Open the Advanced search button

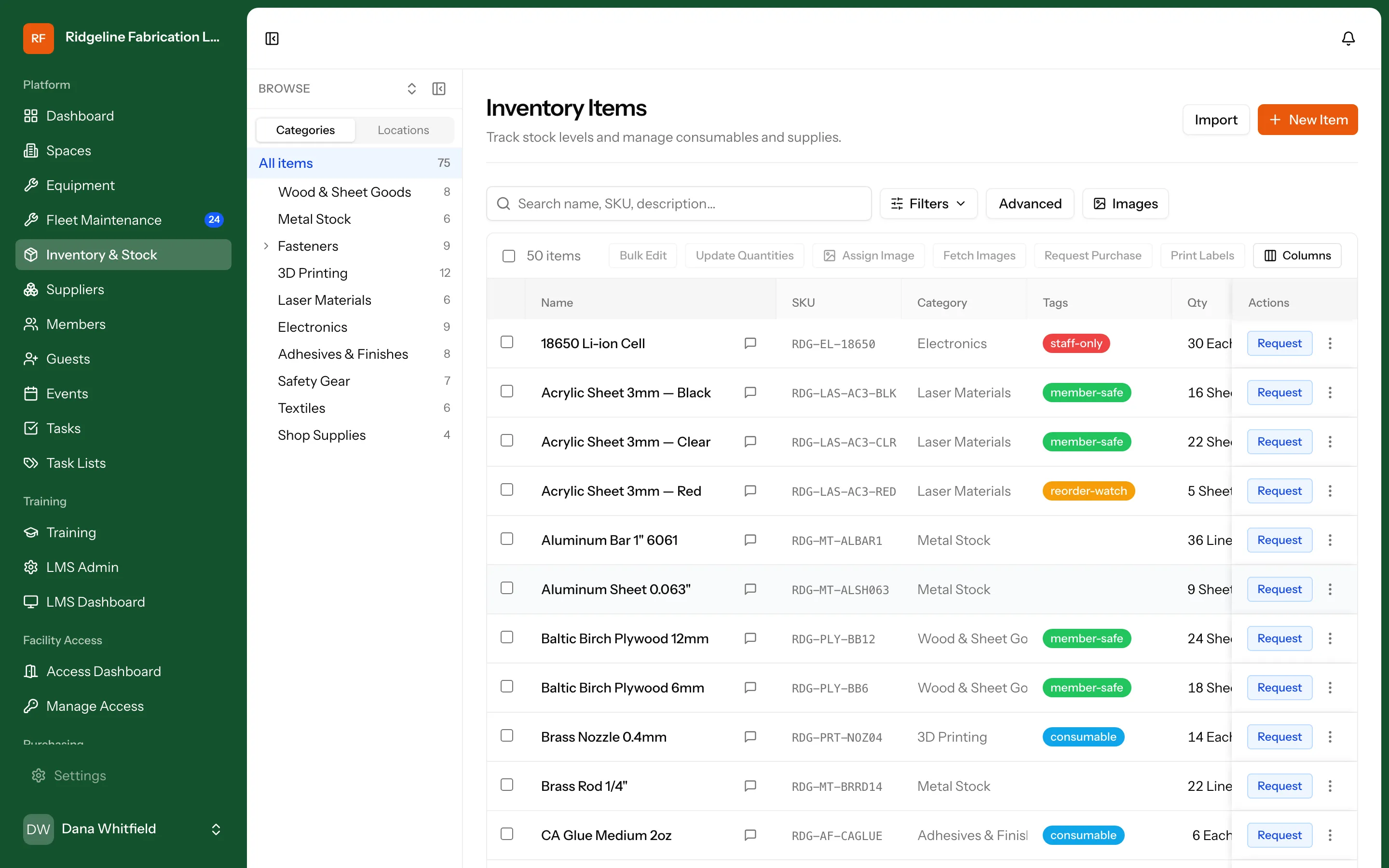click(x=1030, y=204)
